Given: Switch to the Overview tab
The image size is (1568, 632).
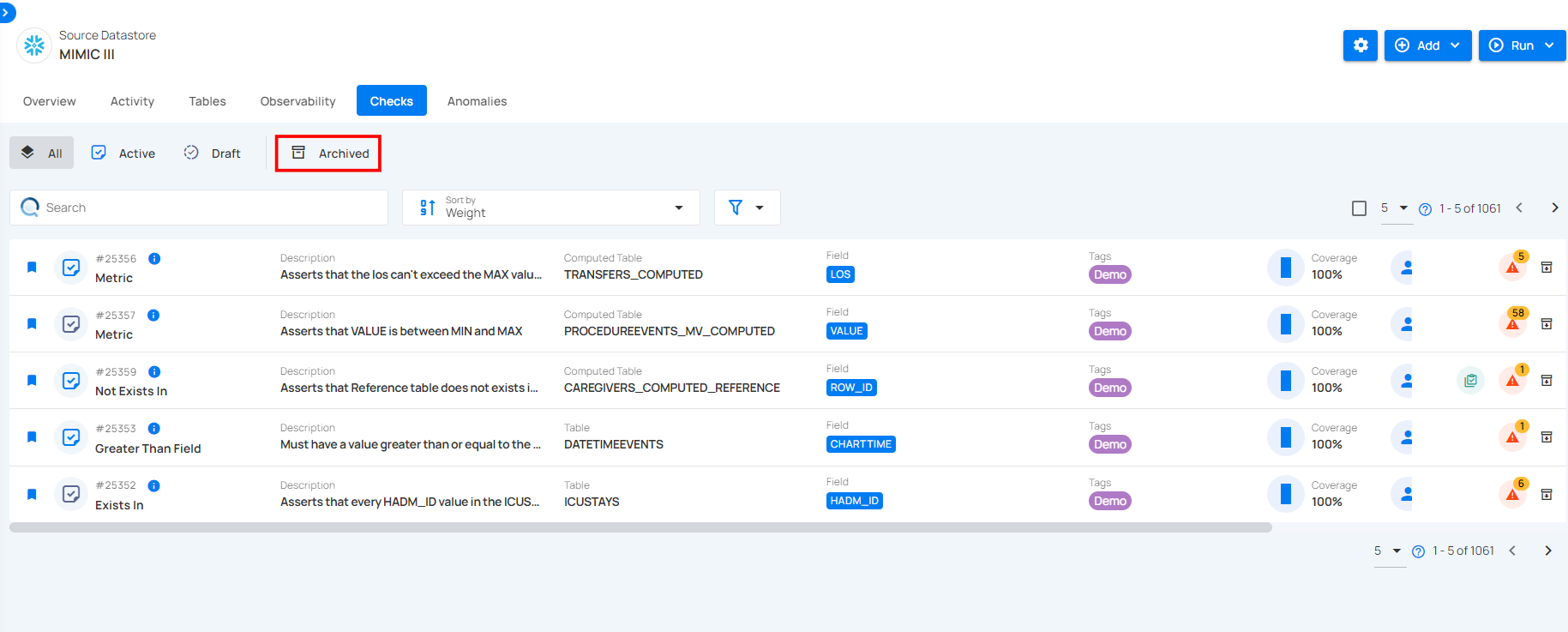Looking at the screenshot, I should coord(50,101).
